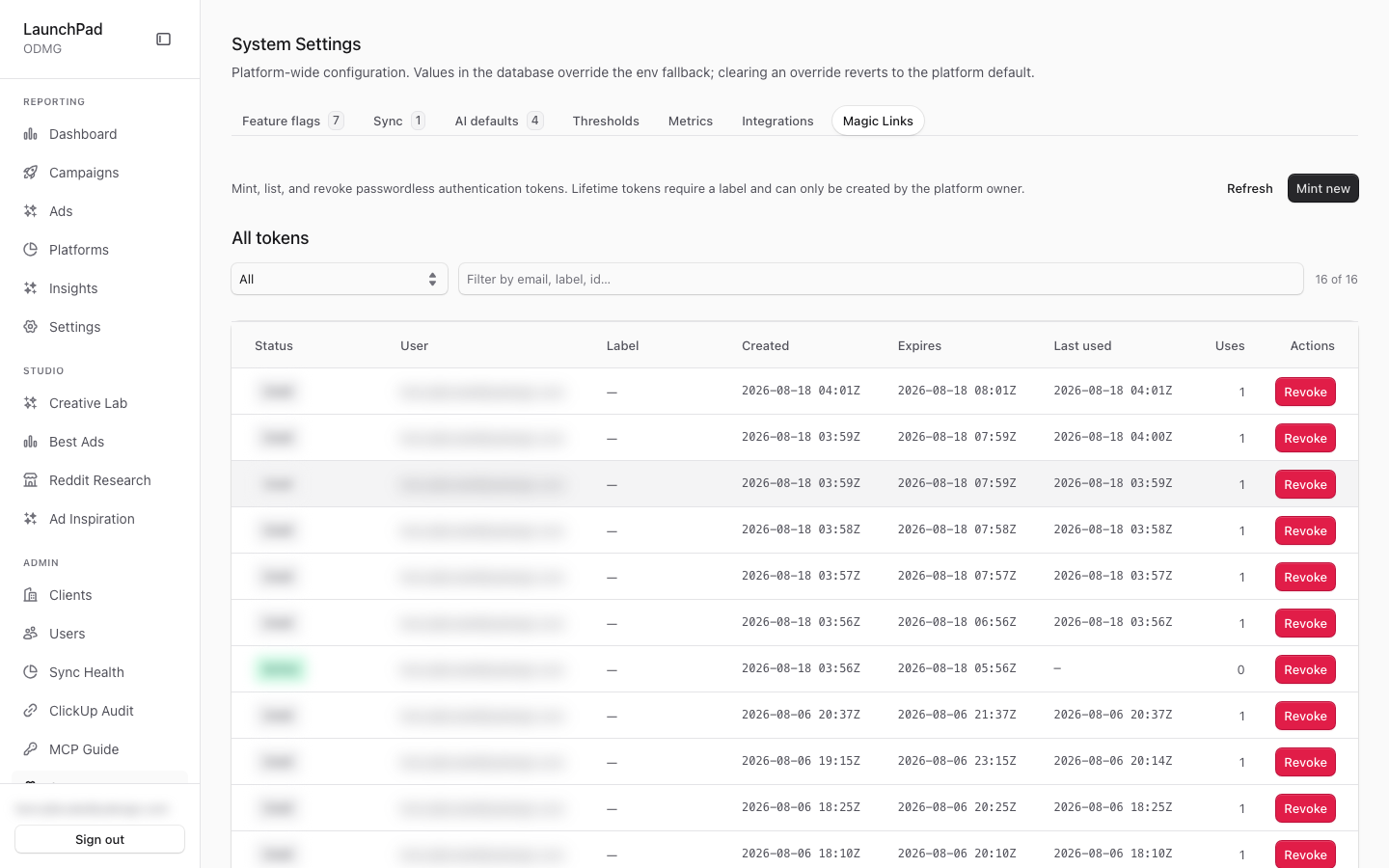
Task: Click the Expires column header
Action: [x=919, y=345]
